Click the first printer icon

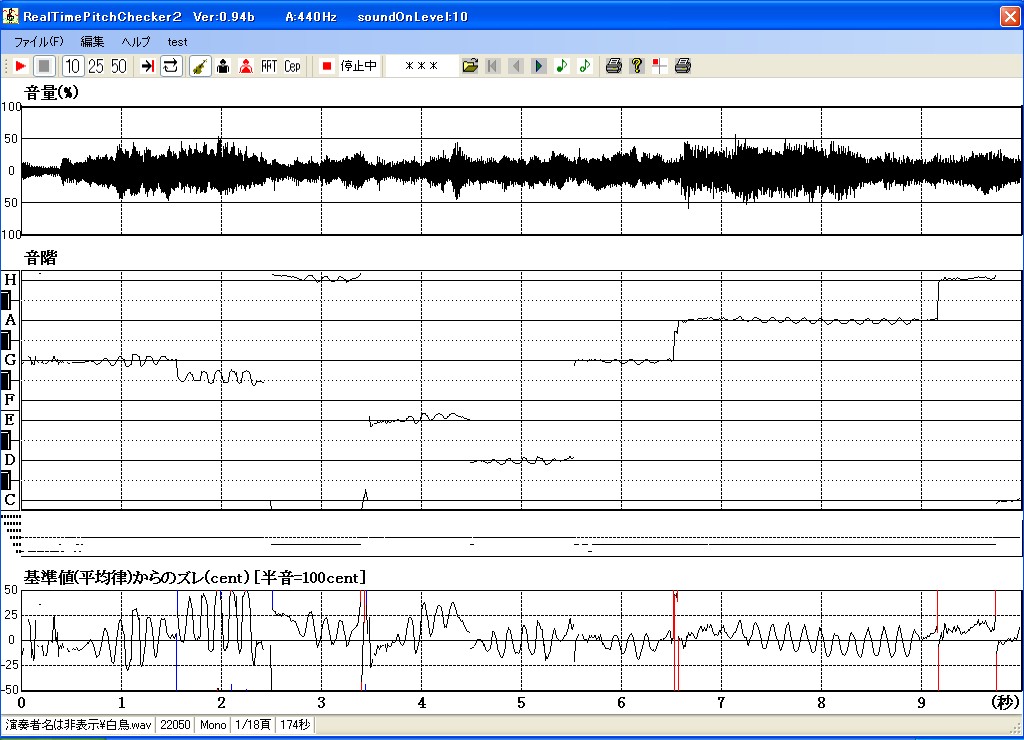(x=613, y=66)
